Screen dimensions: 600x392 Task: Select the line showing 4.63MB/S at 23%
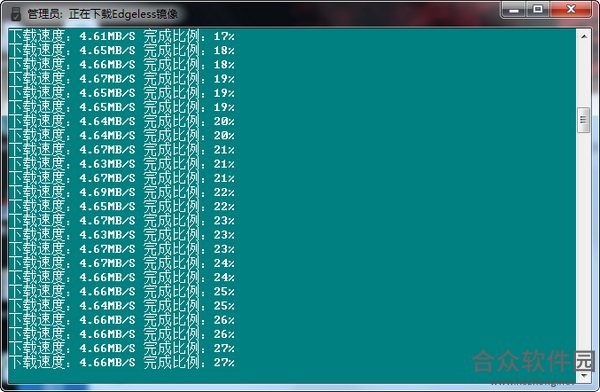122,235
